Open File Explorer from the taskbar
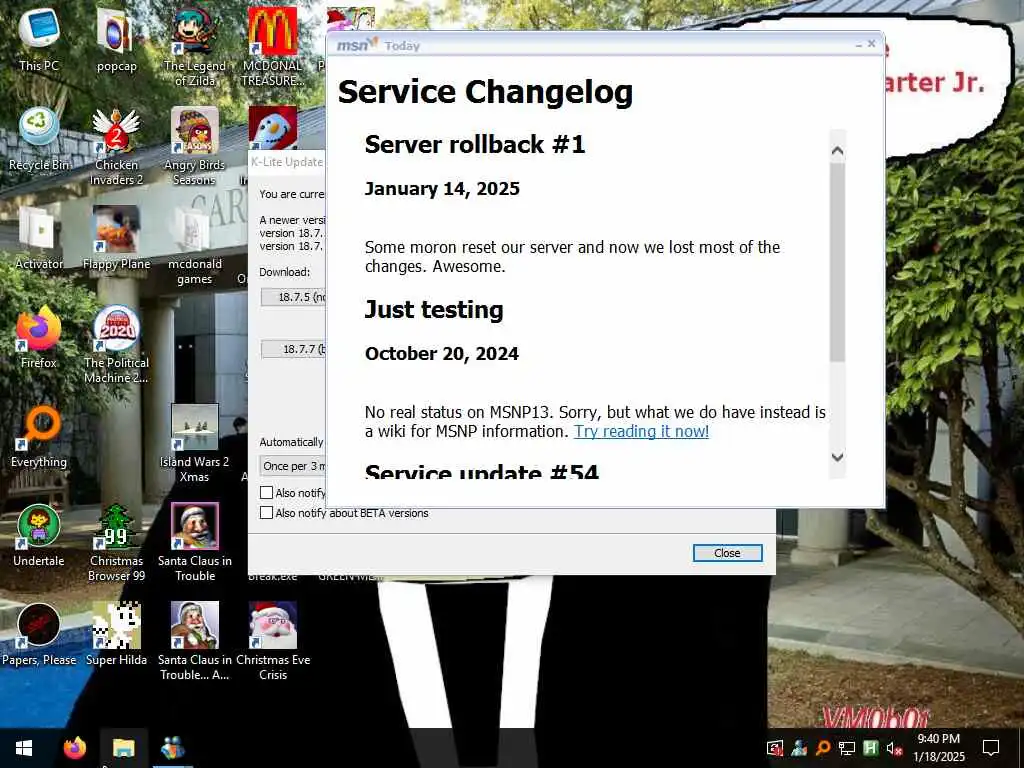Viewport: 1024px width, 768px height. (x=123, y=748)
